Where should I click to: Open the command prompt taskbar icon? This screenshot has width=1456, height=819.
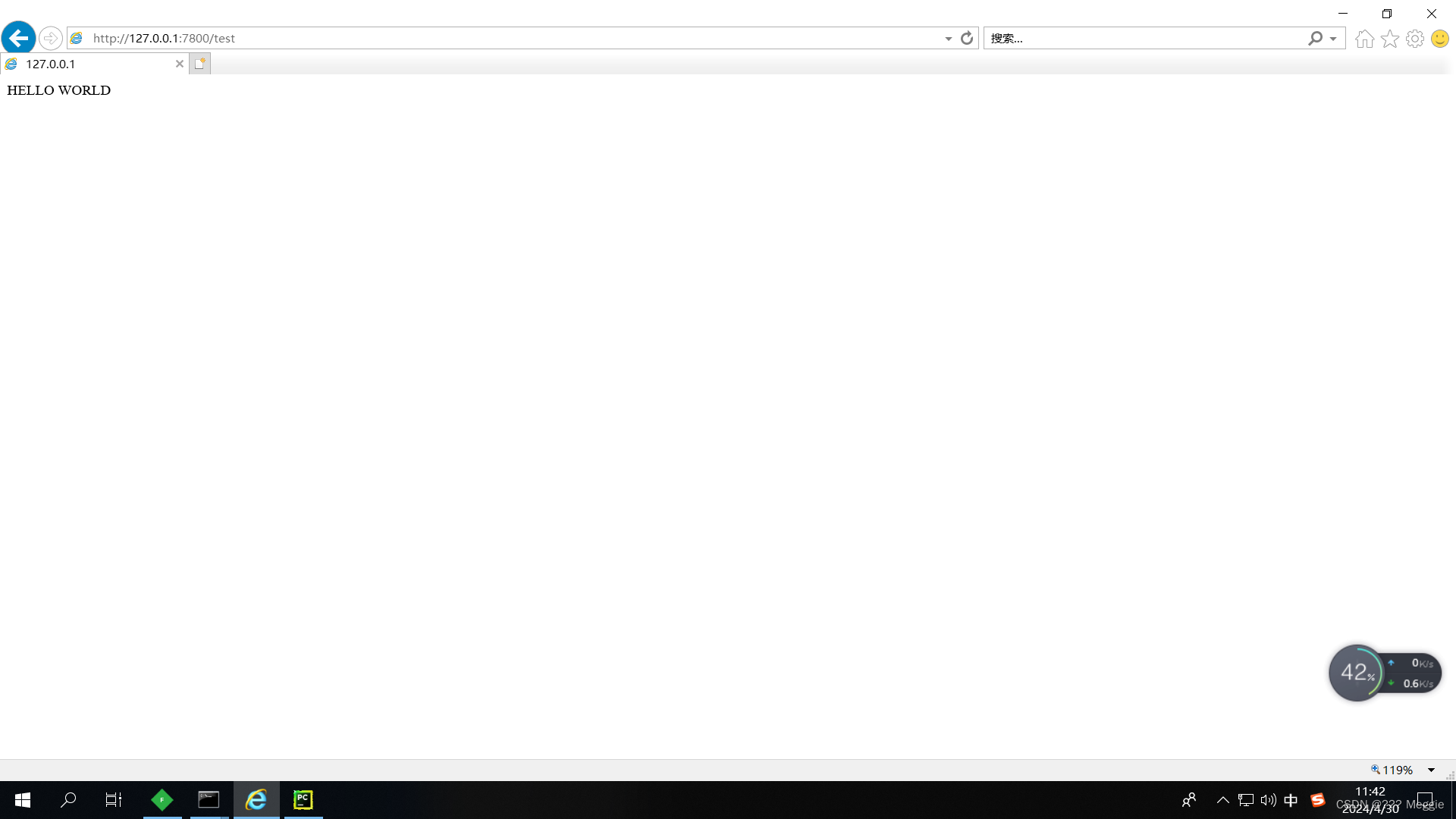[209, 799]
